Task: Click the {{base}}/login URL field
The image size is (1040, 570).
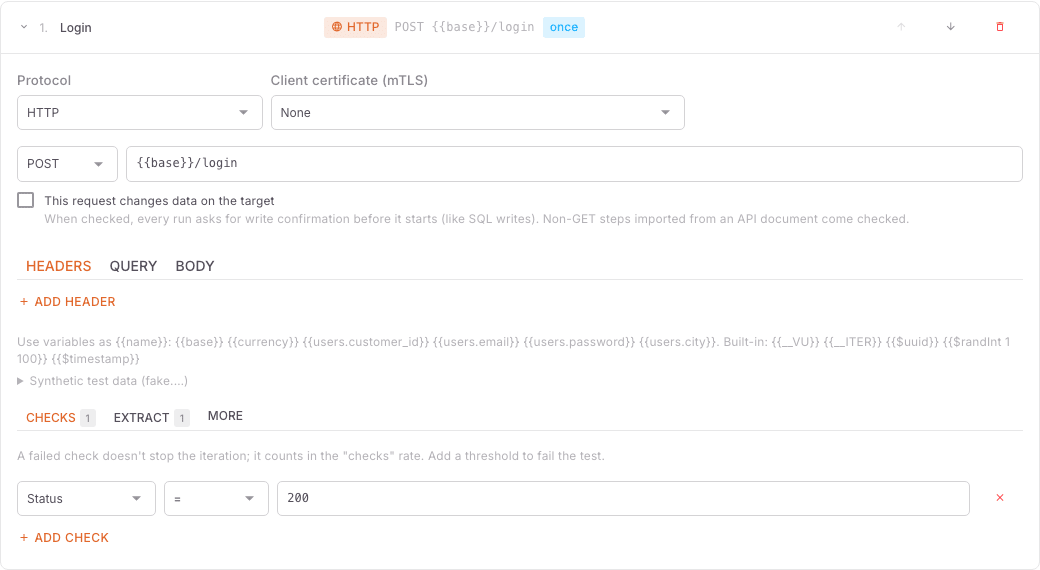Action: tap(574, 164)
